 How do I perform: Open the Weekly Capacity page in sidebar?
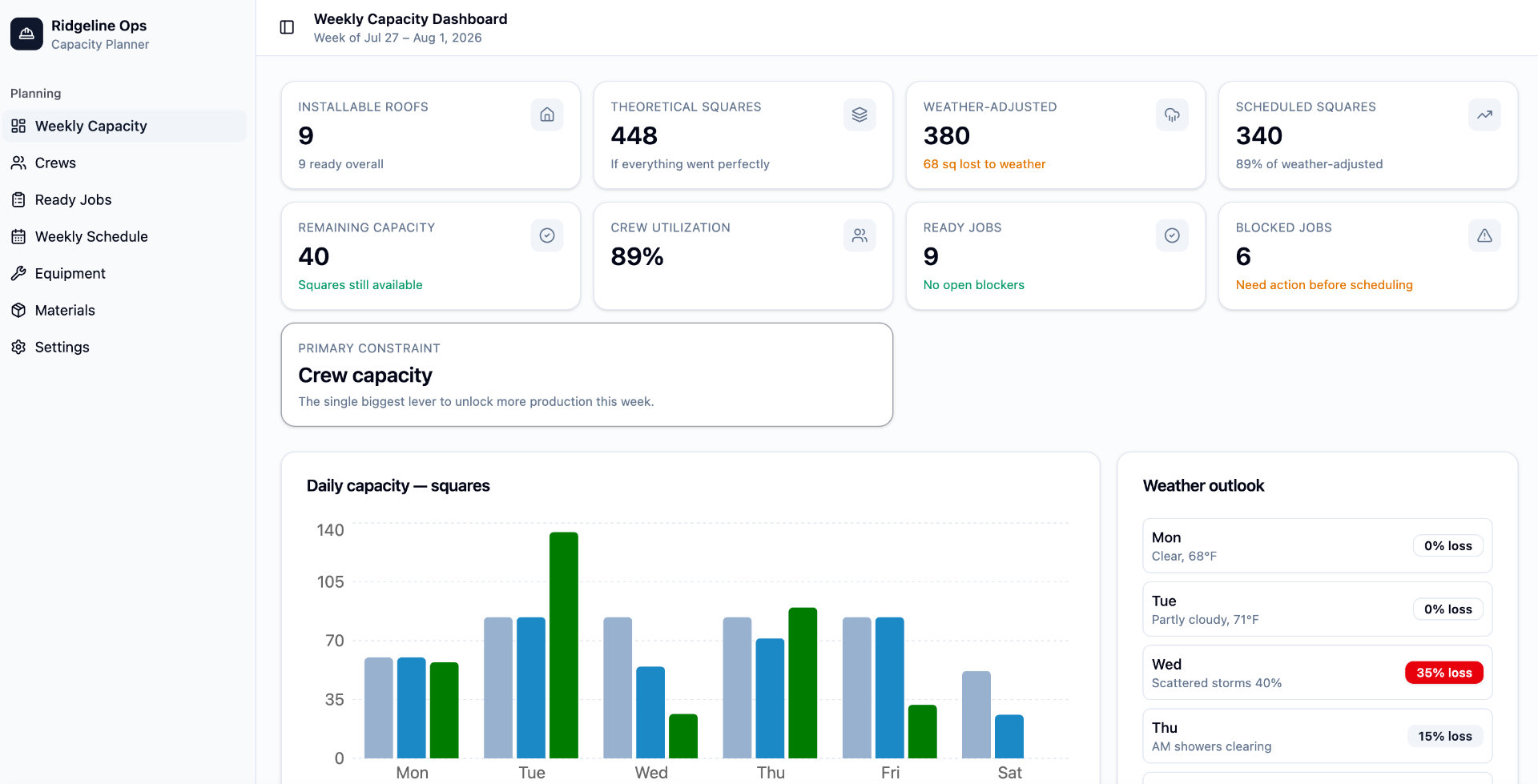click(x=124, y=126)
